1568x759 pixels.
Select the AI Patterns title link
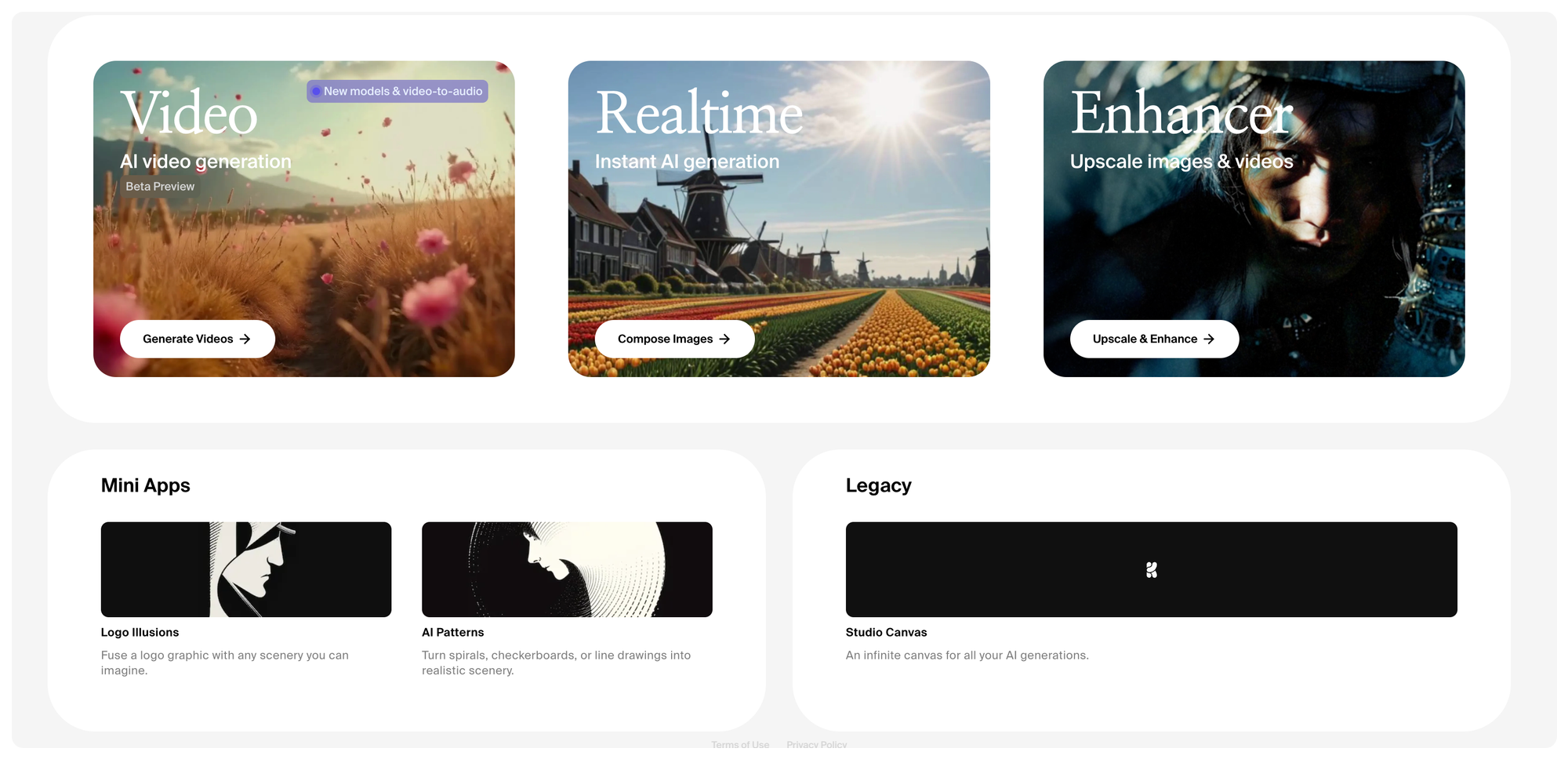(x=452, y=632)
